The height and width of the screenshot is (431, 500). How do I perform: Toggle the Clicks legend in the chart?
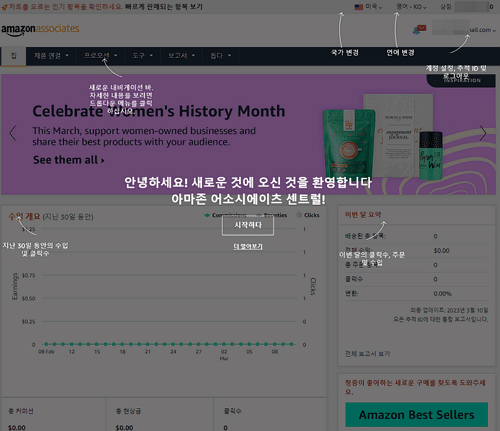308,215
